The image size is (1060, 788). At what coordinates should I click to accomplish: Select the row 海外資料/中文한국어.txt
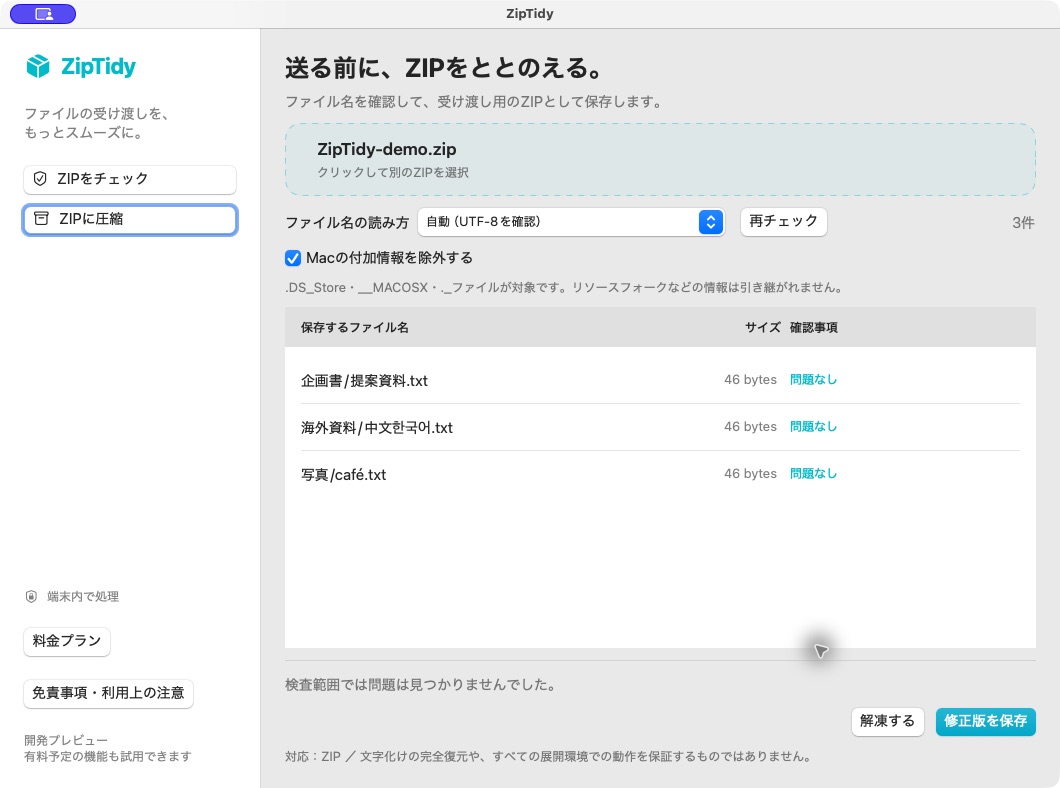pyautogui.click(x=660, y=427)
